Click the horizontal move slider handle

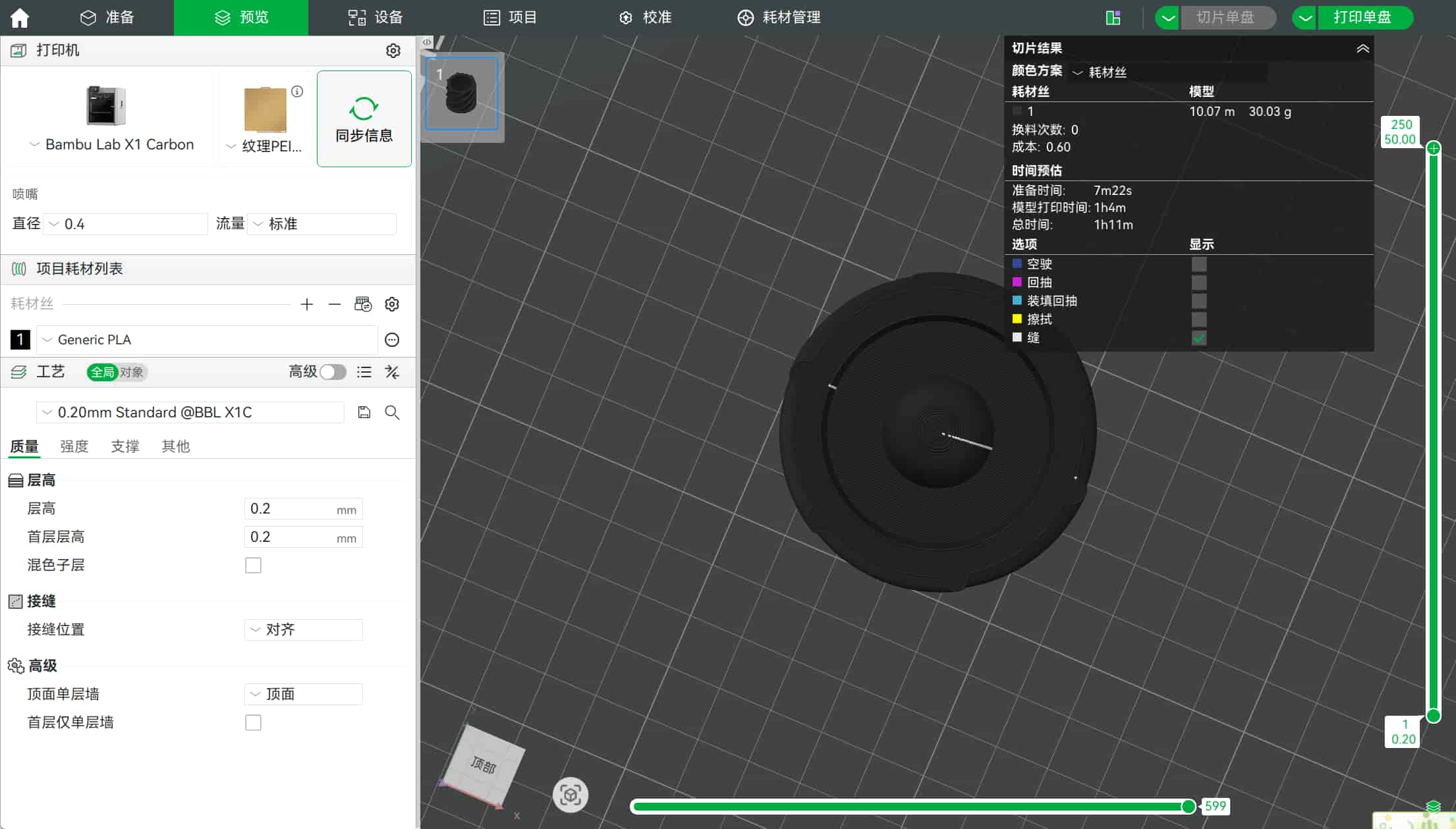click(x=1189, y=807)
